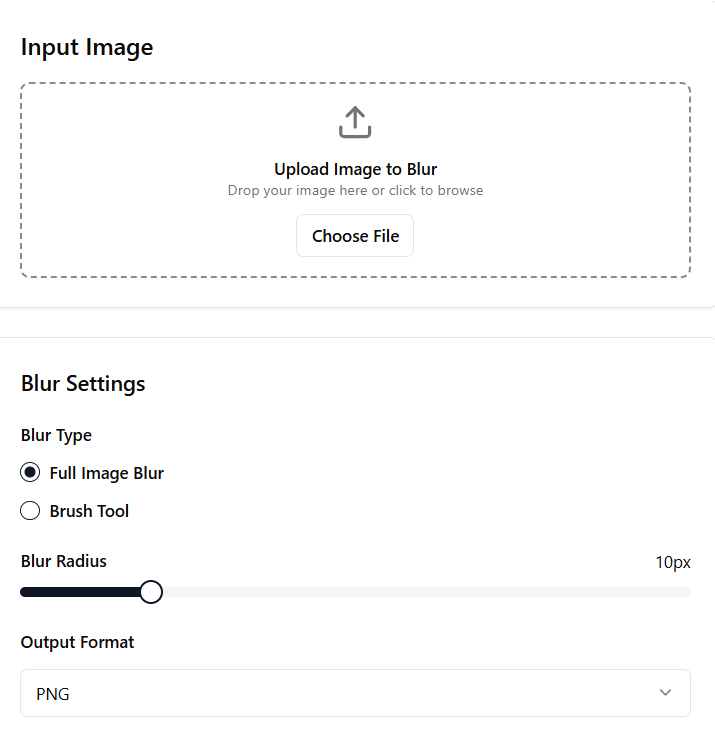Select Full Image Blur radio button
The width and height of the screenshot is (715, 744).
pyautogui.click(x=31, y=473)
